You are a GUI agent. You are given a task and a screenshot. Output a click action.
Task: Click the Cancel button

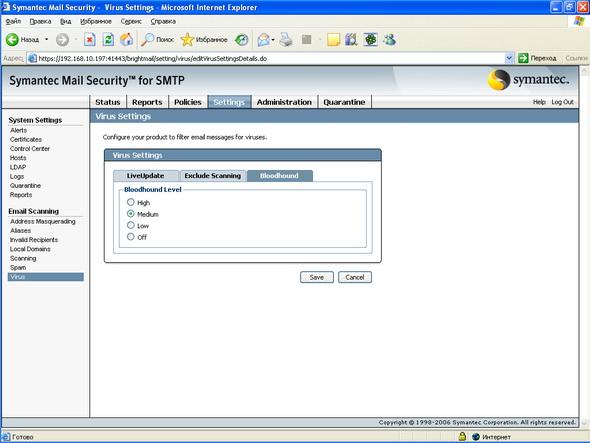(355, 277)
